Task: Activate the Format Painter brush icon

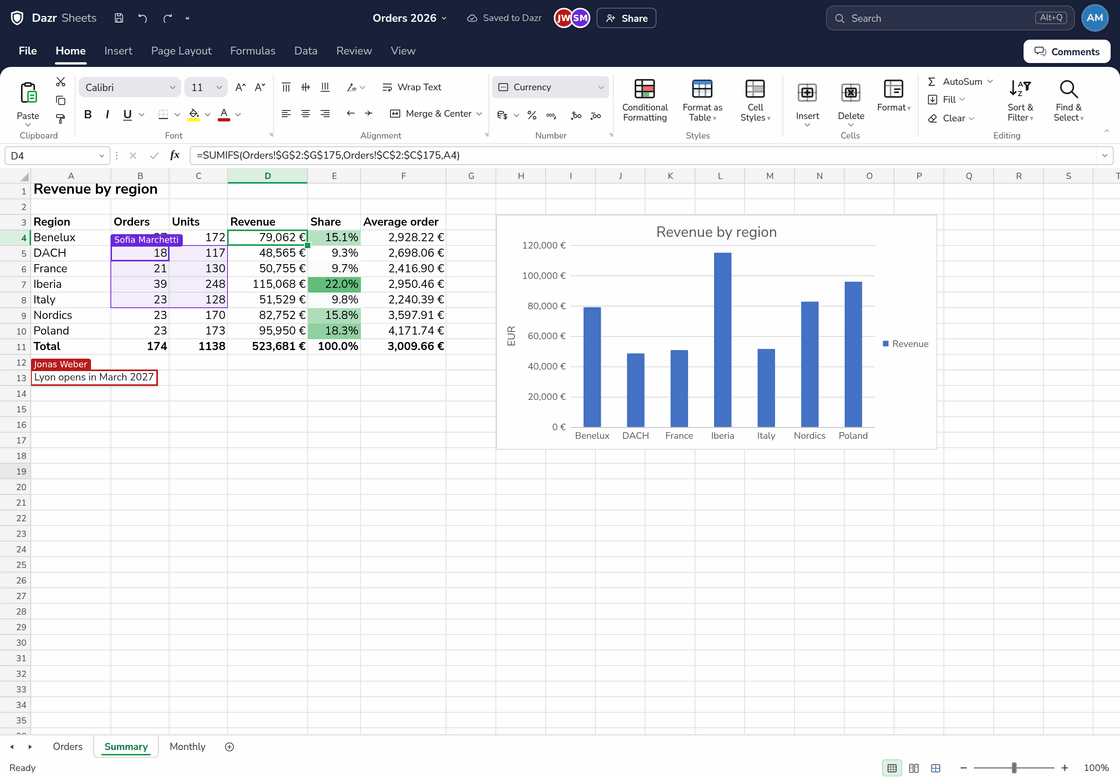Action: (61, 119)
